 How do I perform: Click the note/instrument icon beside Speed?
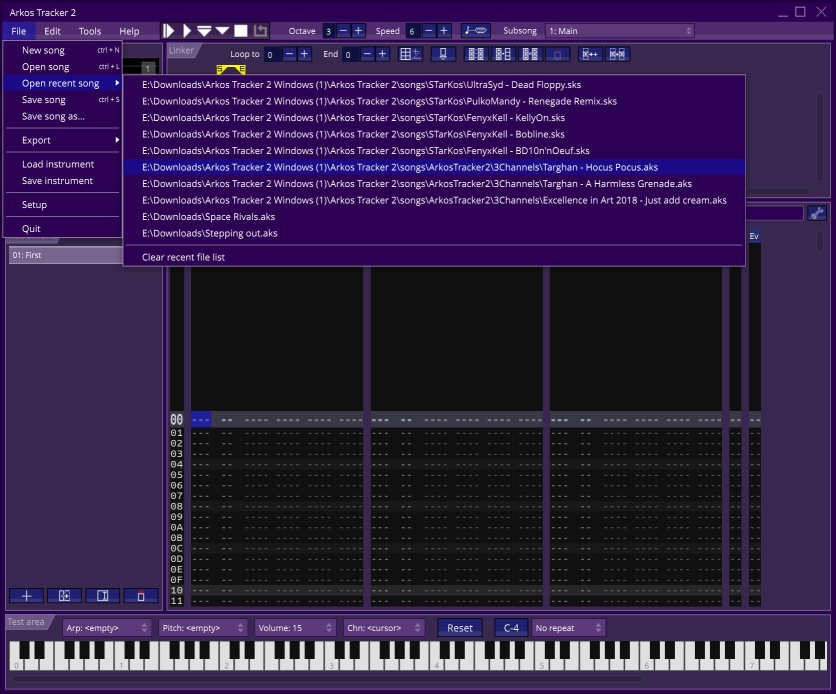(475, 31)
